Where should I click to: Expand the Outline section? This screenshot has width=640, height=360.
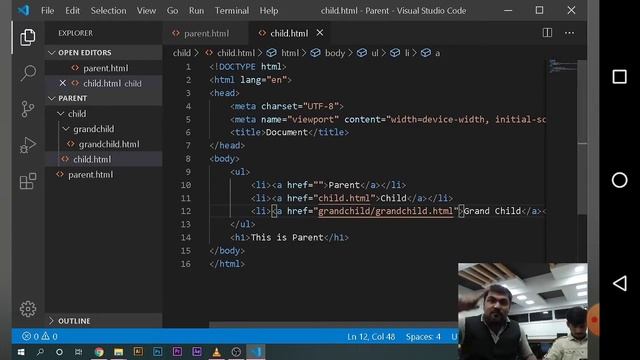[x=104, y=321]
